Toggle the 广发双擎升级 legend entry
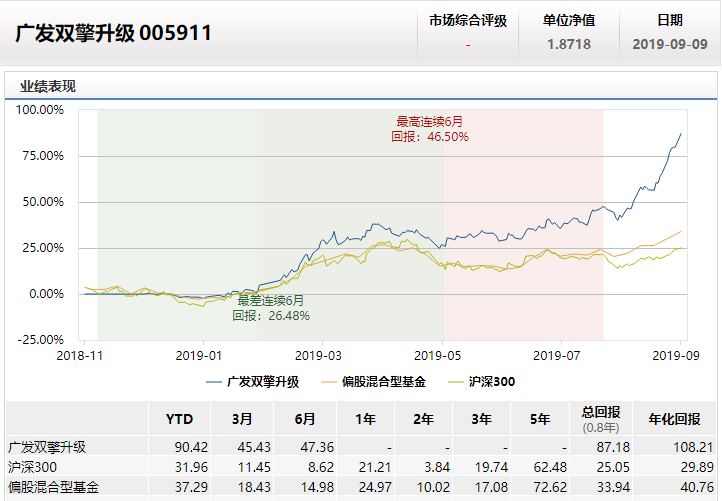Screen dimensions: 722x501 [253, 382]
